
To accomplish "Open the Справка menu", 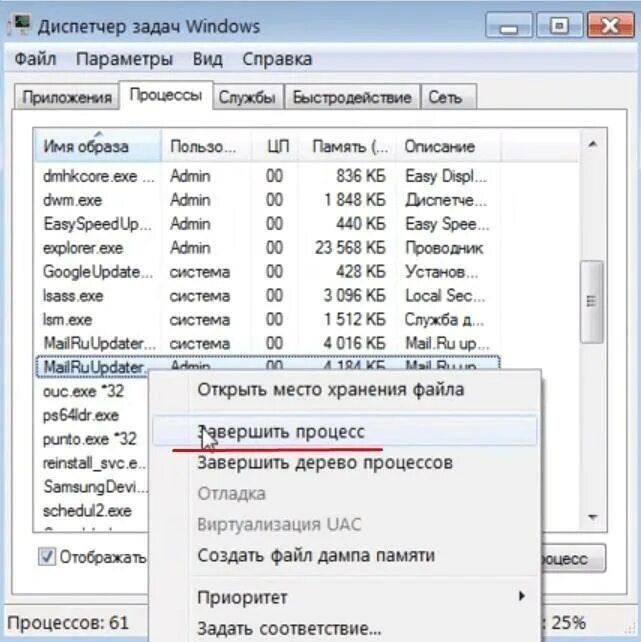I will coord(277,59).
